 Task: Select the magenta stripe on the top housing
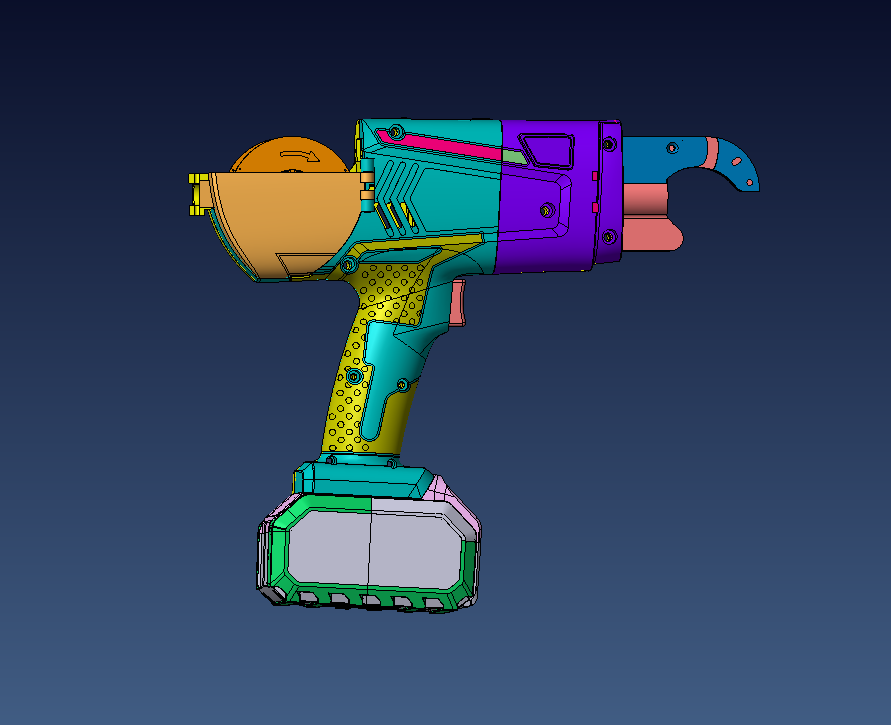[x=439, y=144]
